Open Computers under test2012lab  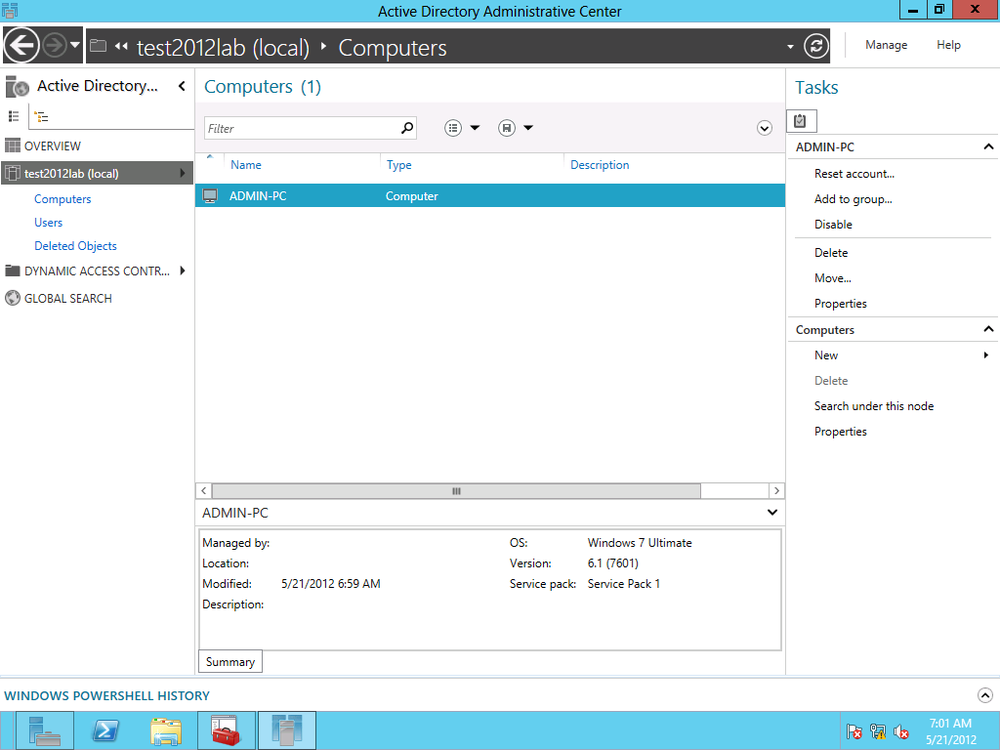pos(62,199)
